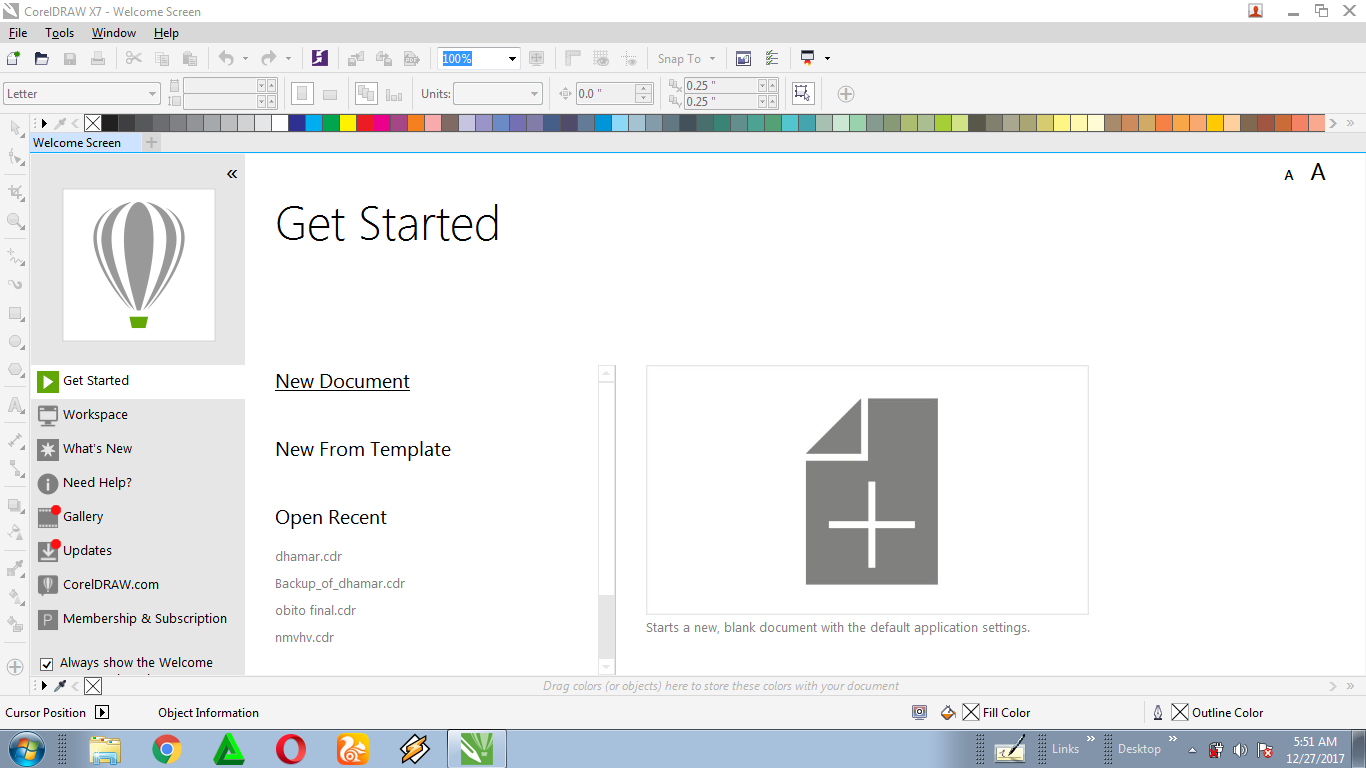Viewport: 1366px width, 768px height.
Task: Click the Get Started play icon
Action: point(48,381)
